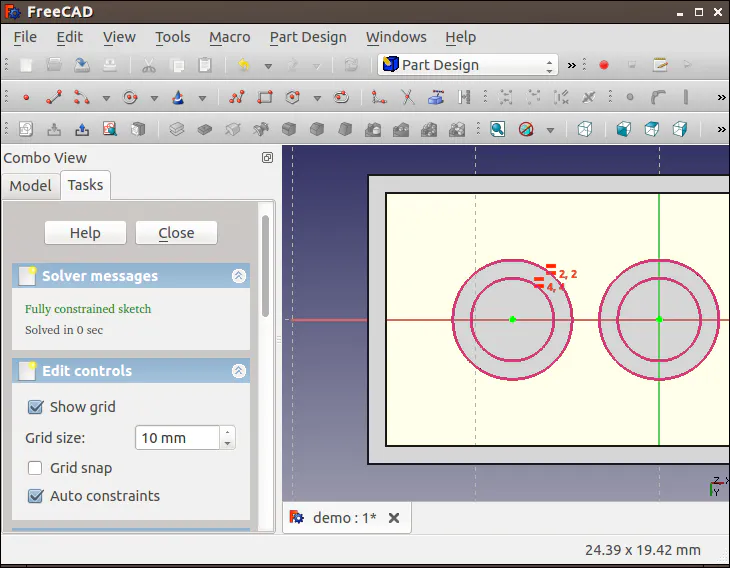Collapse the Solver messages section
The width and height of the screenshot is (730, 568).
238,276
